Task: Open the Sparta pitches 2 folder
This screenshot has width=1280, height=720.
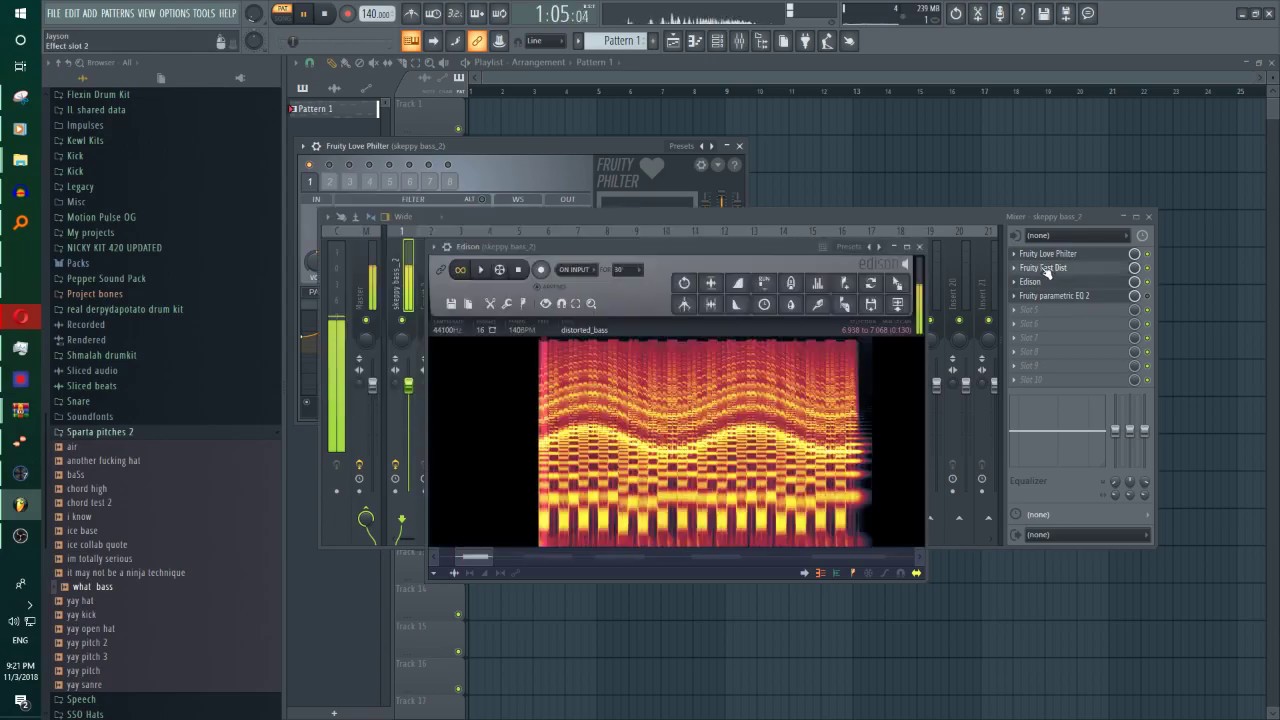Action: click(x=100, y=432)
